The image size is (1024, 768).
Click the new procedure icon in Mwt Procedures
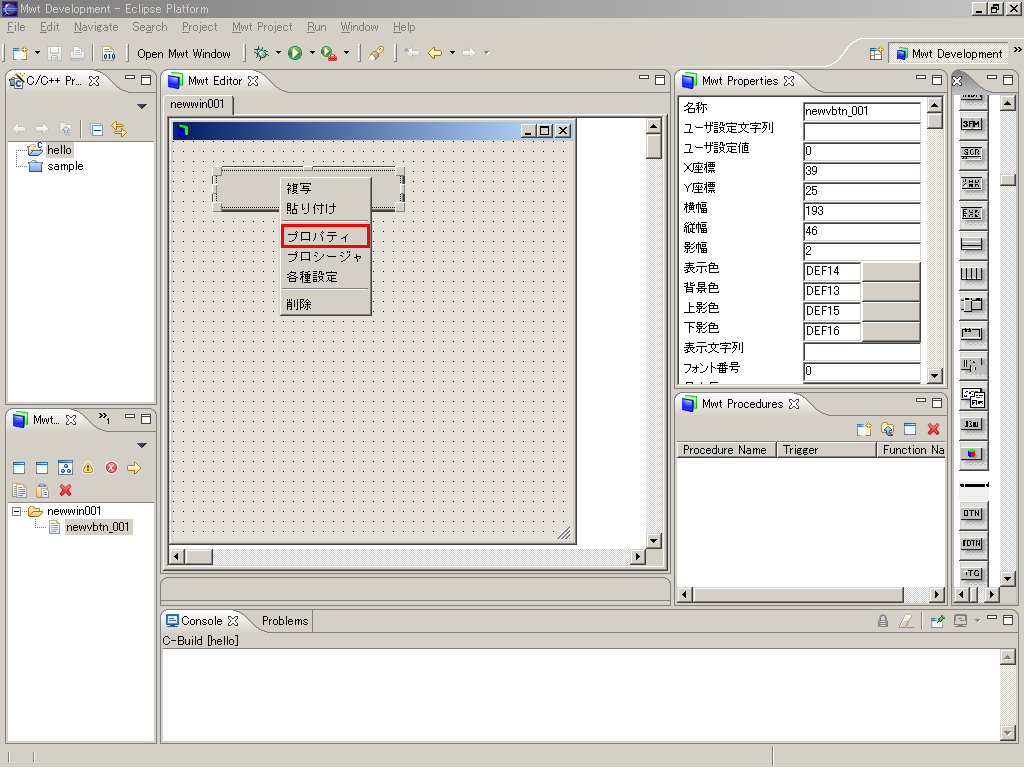tap(864, 429)
